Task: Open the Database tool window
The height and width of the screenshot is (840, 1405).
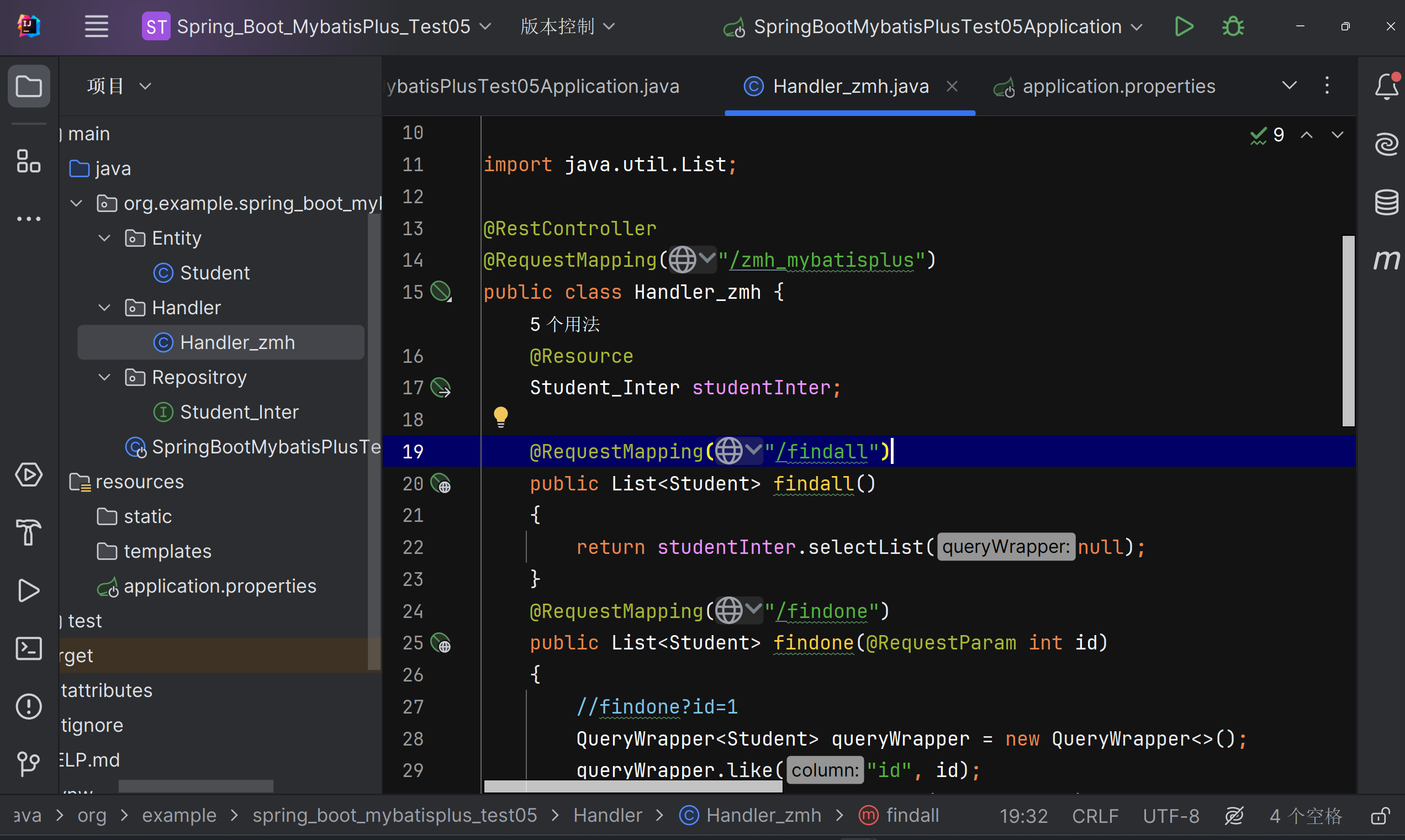Action: [1386, 202]
